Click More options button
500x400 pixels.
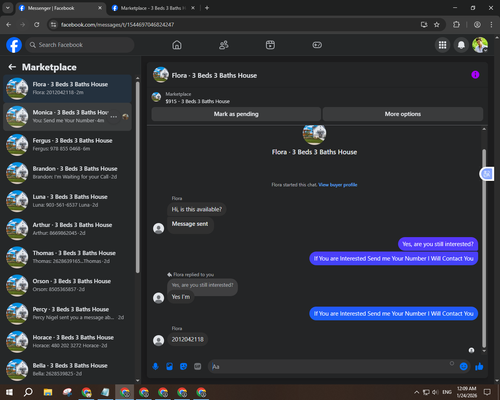(403, 114)
